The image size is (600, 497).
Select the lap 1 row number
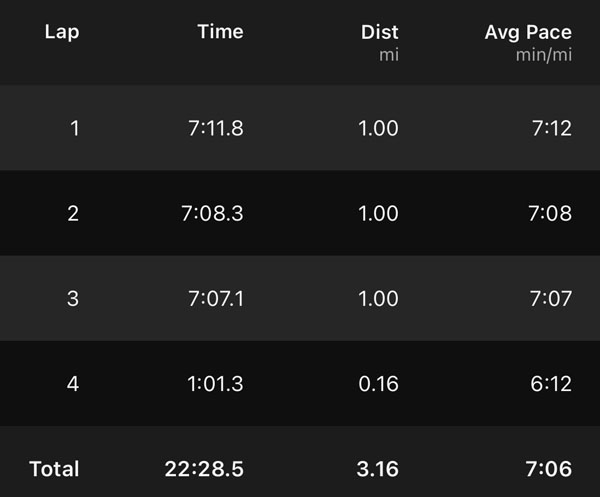pyautogui.click(x=74, y=128)
